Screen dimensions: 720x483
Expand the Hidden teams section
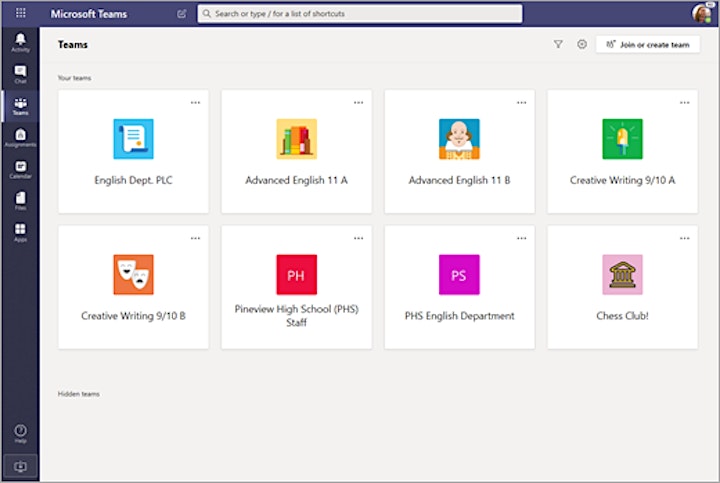[79, 394]
